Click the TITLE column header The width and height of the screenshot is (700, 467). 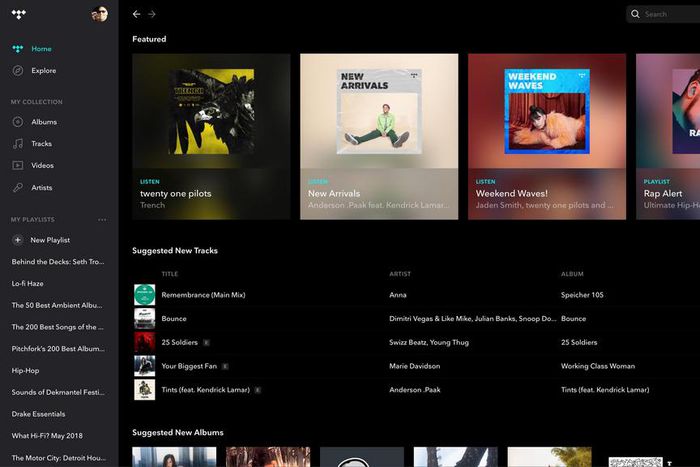(170, 274)
